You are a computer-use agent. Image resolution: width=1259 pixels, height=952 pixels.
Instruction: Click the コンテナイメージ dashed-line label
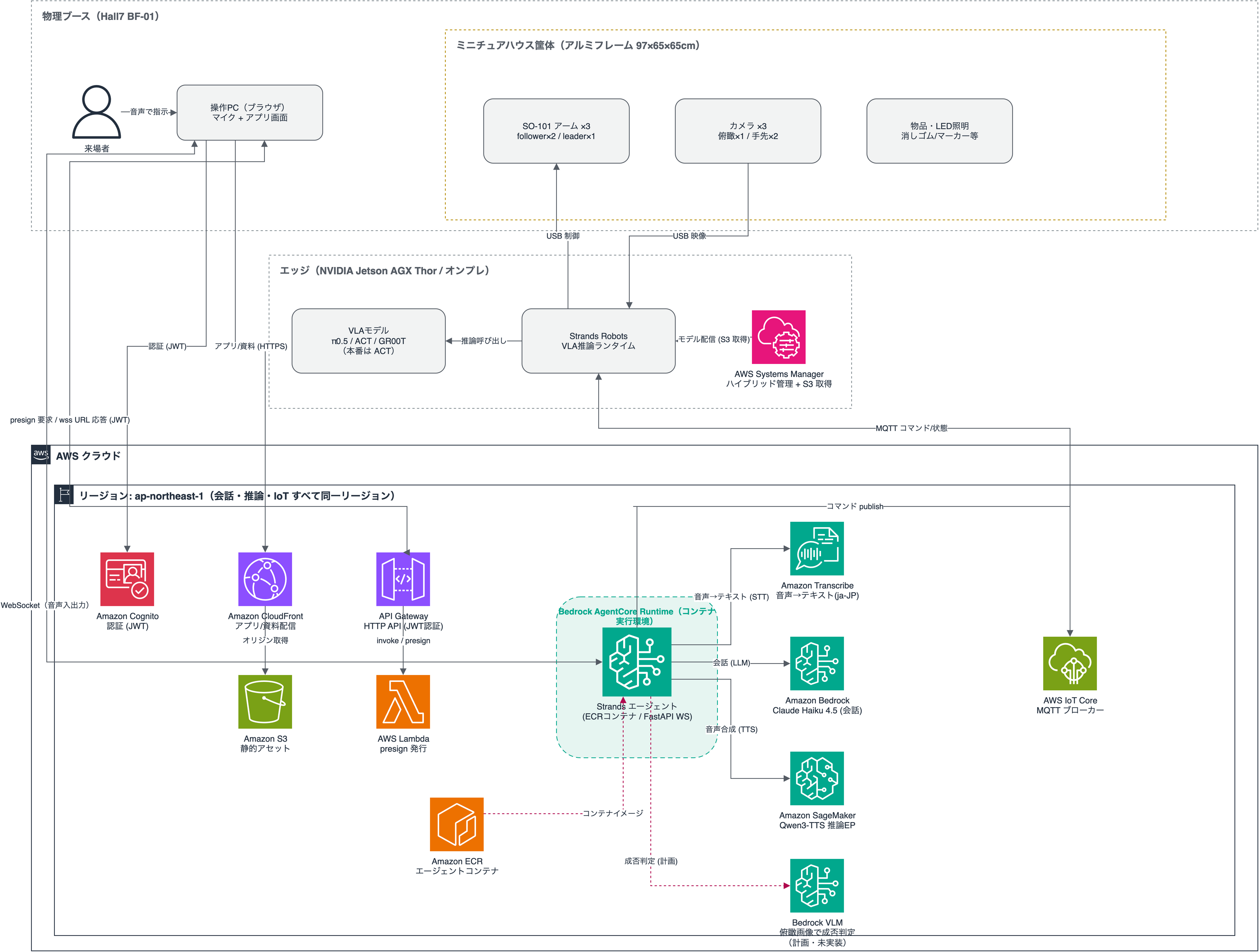coord(612,813)
